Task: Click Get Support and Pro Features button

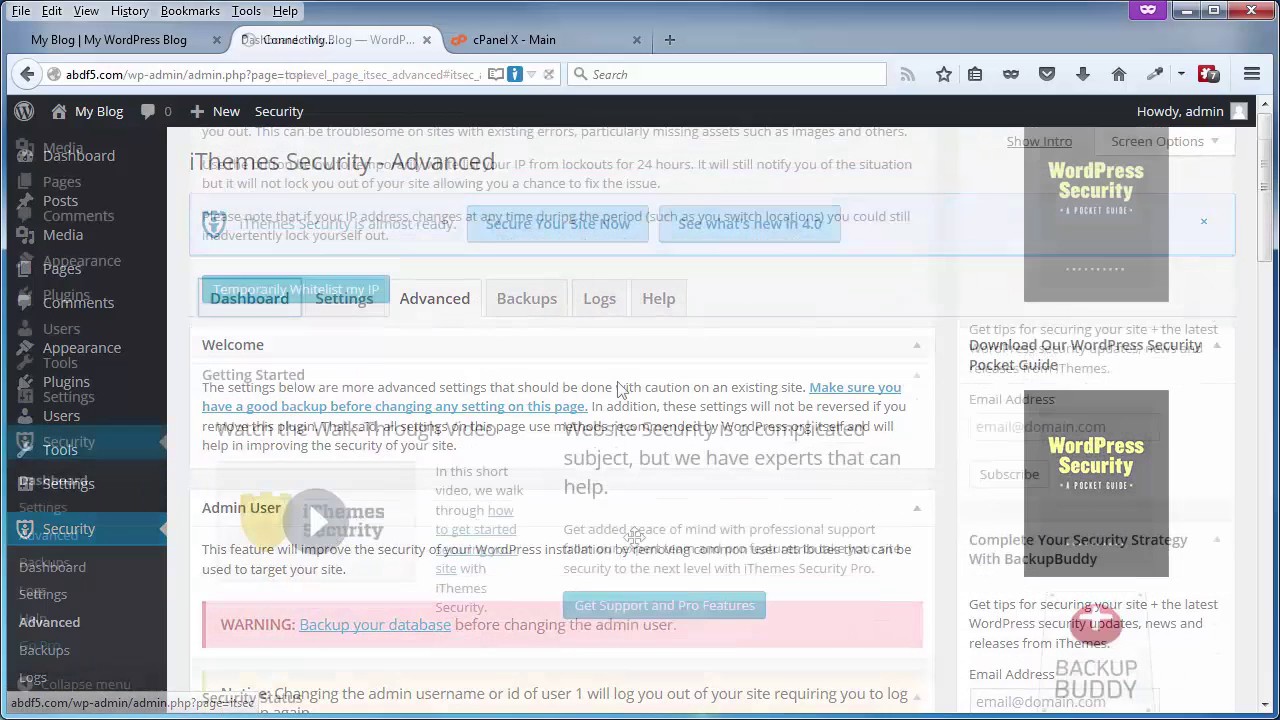Action: pyautogui.click(x=664, y=605)
